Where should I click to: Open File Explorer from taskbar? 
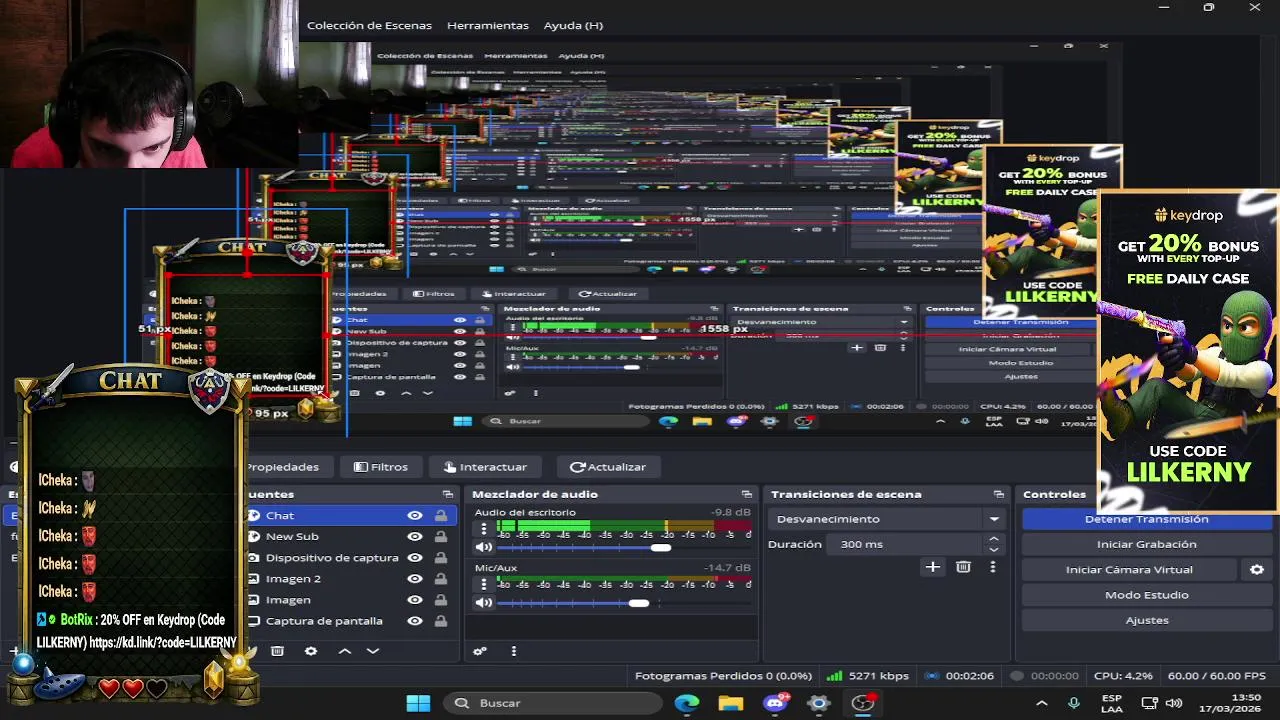click(x=731, y=703)
